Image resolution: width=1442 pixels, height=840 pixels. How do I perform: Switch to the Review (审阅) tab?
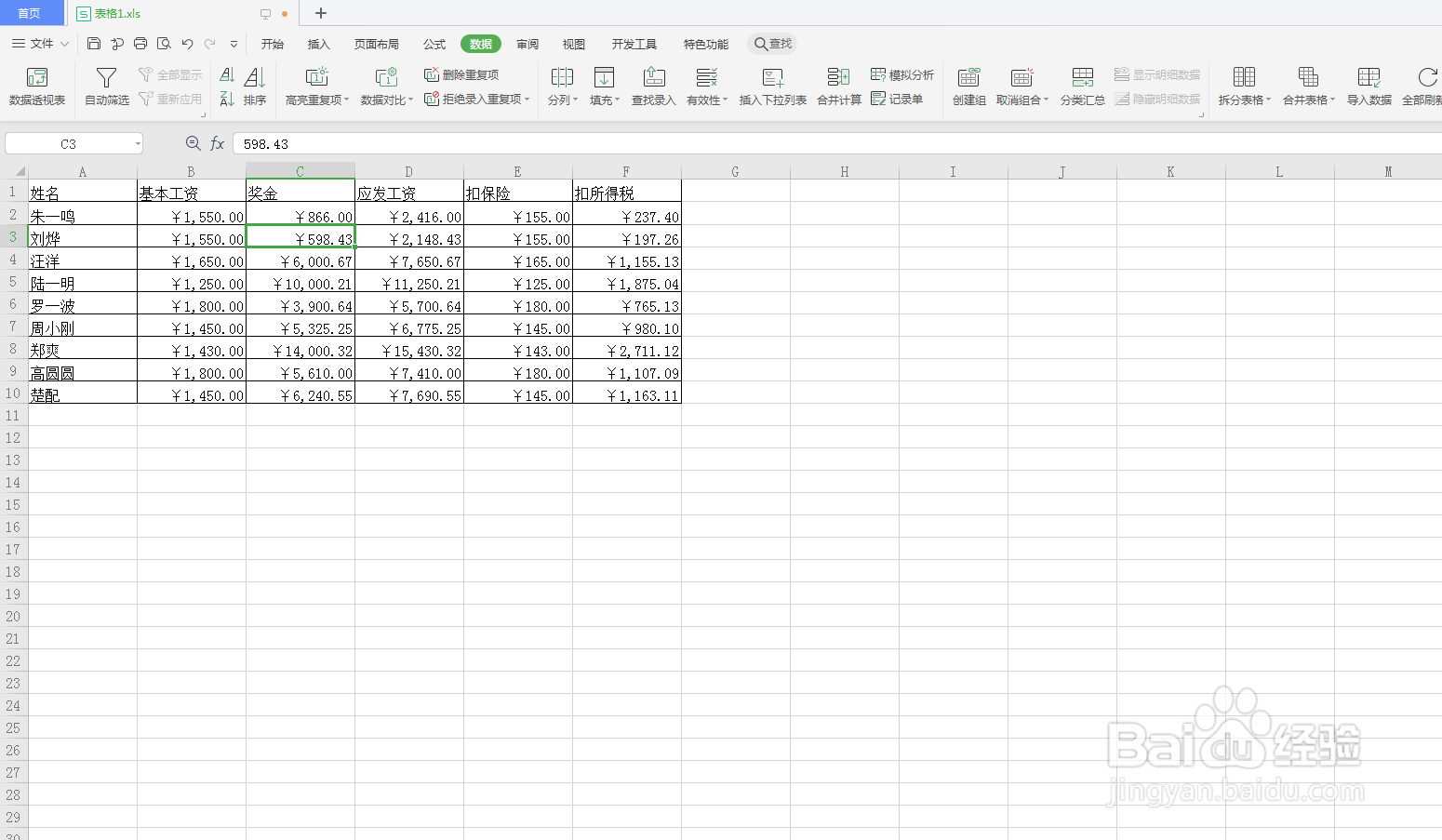click(x=527, y=44)
